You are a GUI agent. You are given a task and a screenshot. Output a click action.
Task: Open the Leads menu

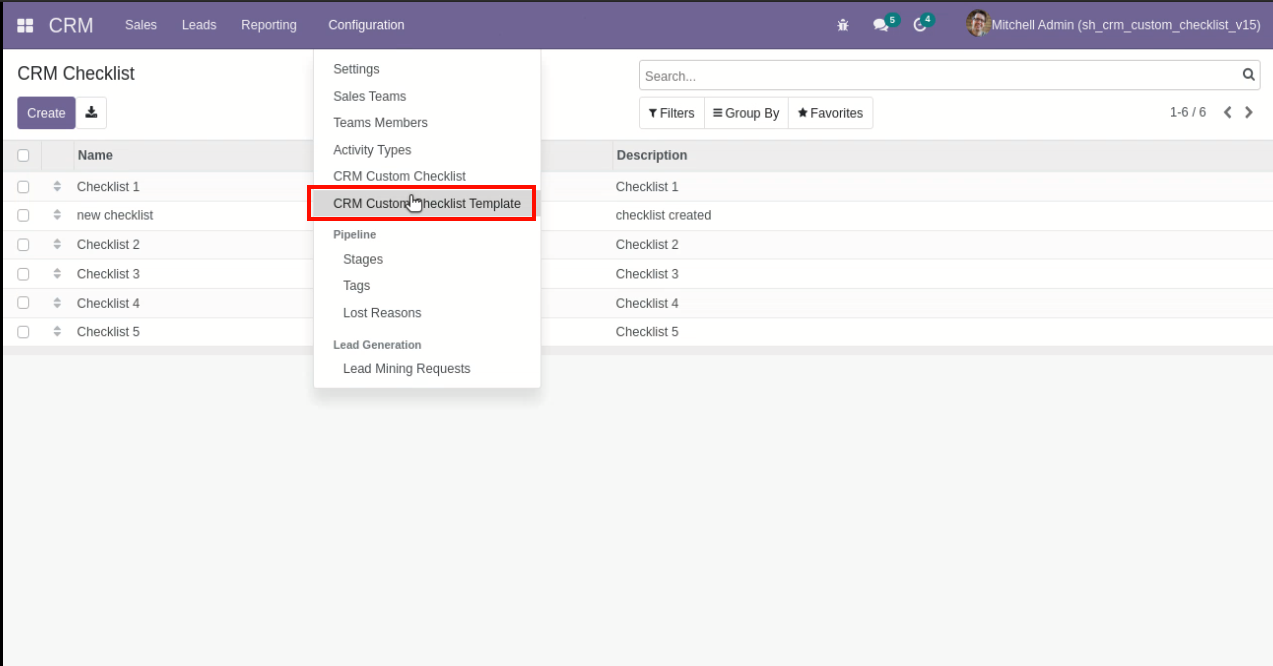199,25
